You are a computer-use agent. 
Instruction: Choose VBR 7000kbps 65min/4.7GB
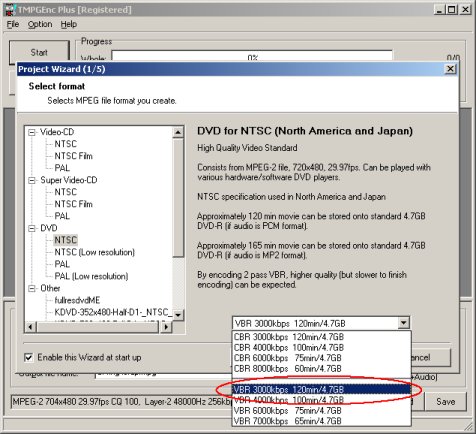coord(322,421)
